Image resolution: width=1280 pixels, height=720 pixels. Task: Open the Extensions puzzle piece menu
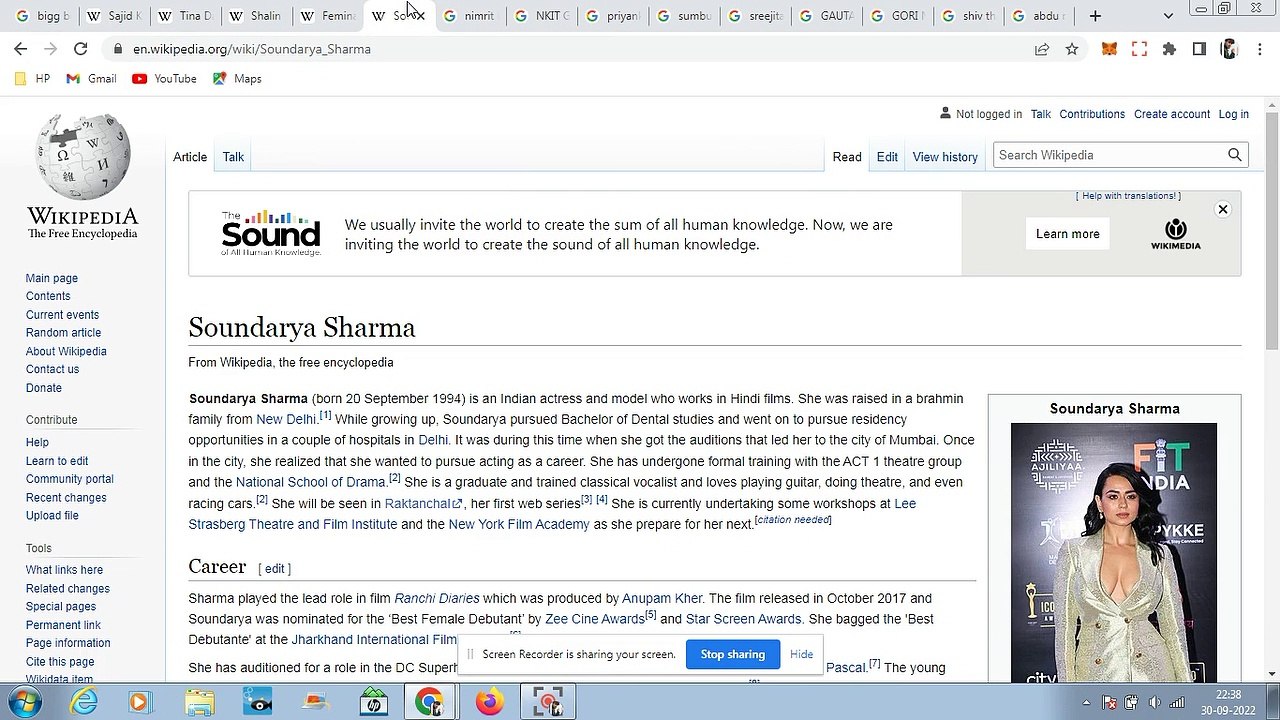(1169, 49)
